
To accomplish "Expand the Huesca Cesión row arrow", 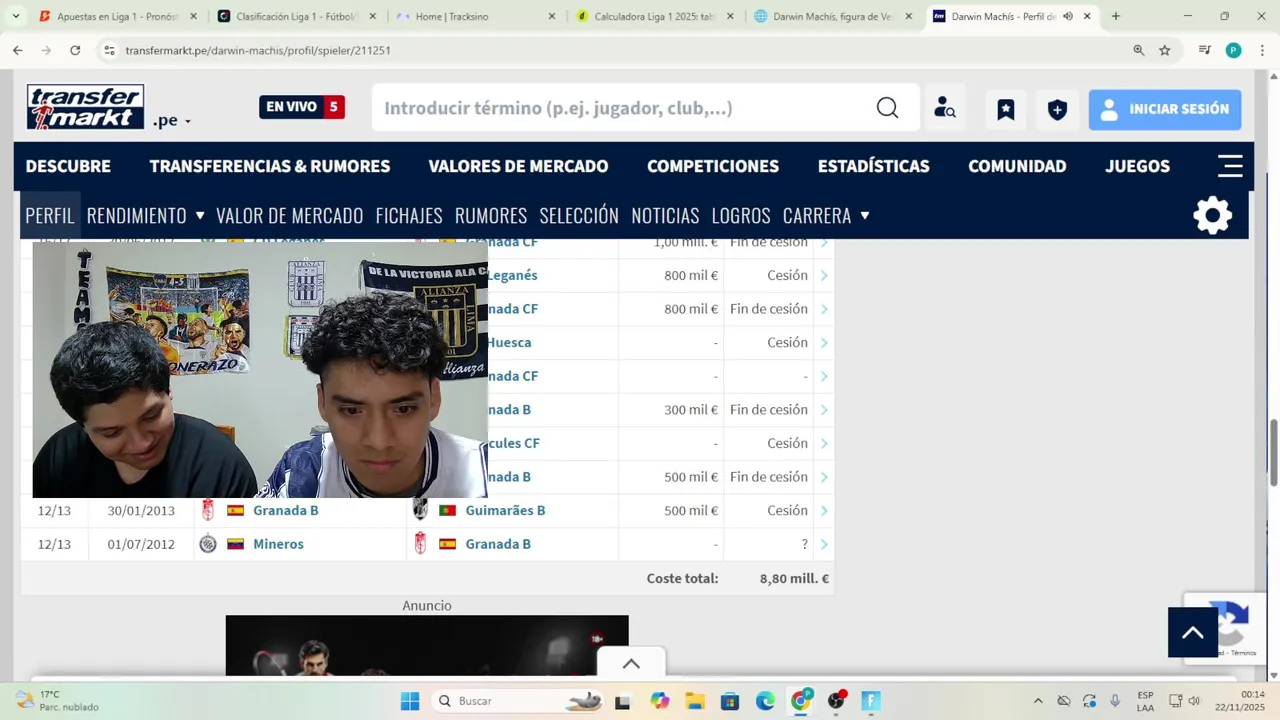I will coord(824,343).
